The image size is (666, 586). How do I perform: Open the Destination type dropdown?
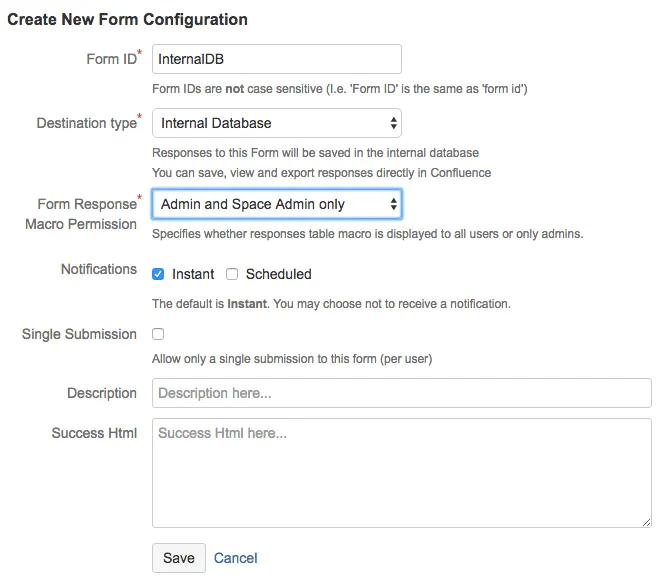pyautogui.click(x=277, y=123)
